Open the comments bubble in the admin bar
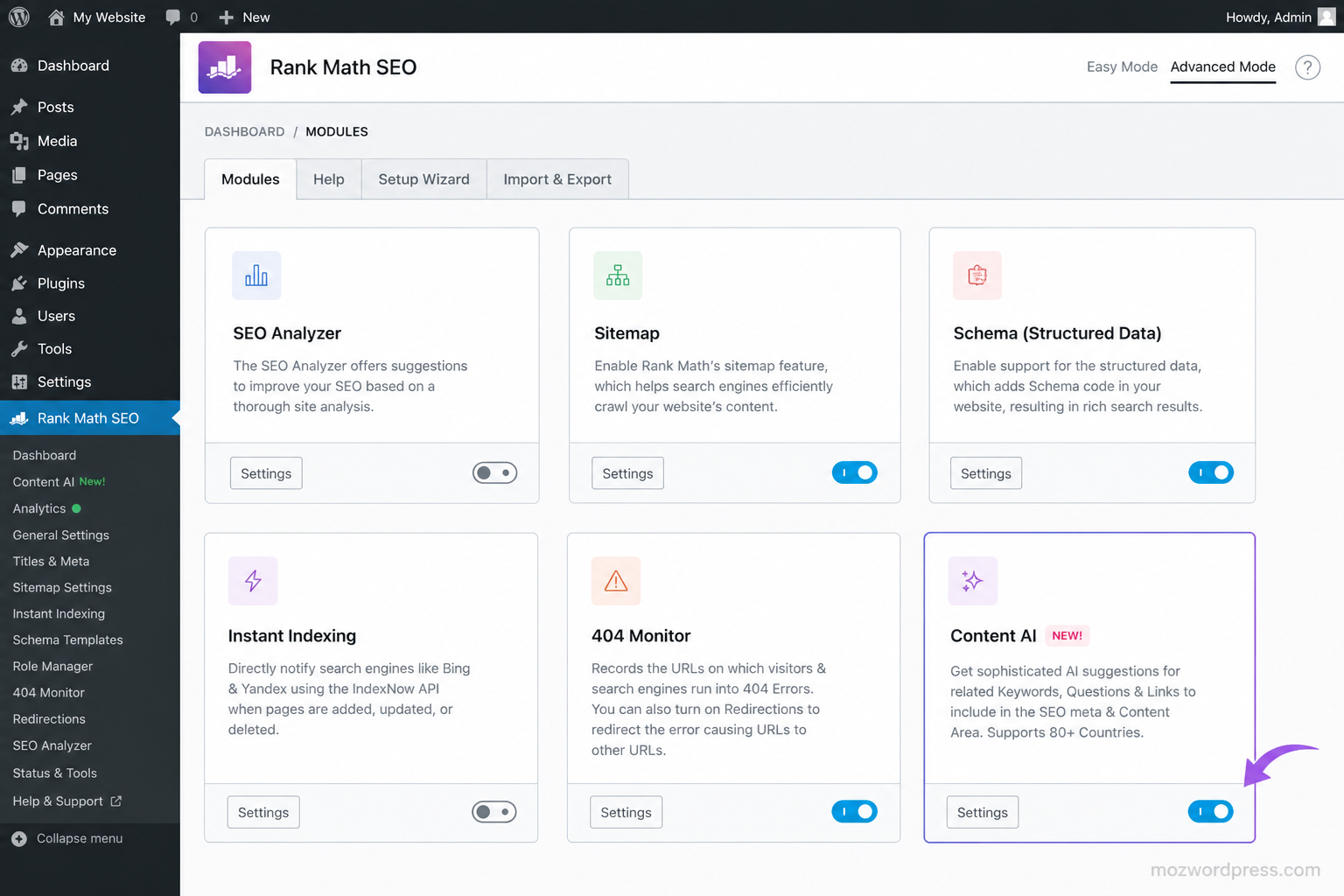1344x896 pixels. pyautogui.click(x=173, y=17)
